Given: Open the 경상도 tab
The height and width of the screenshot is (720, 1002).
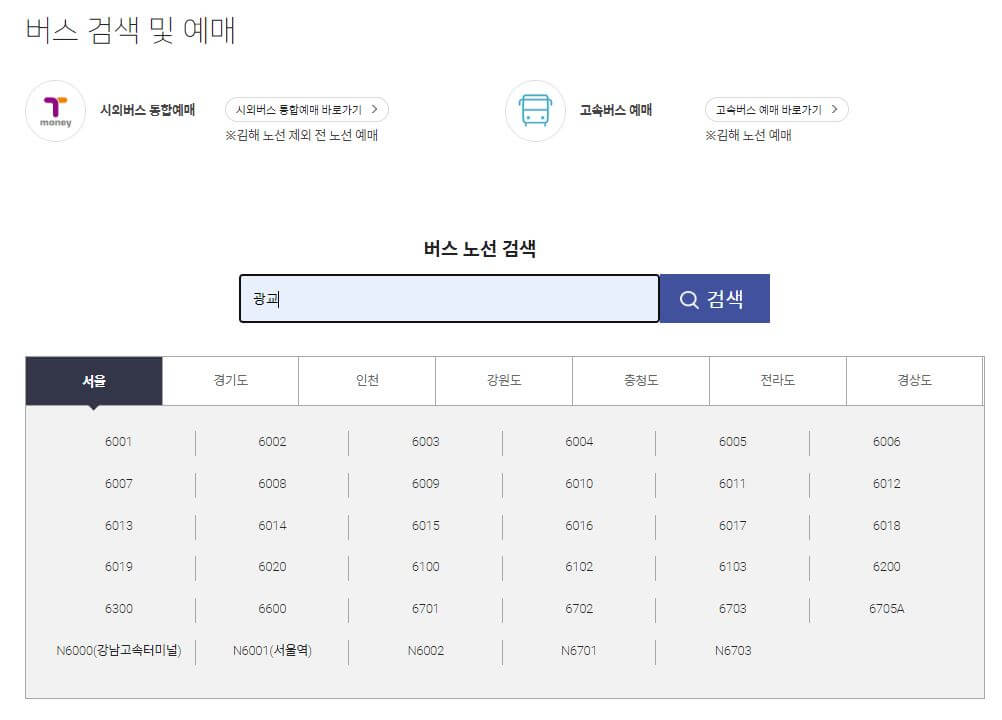Looking at the screenshot, I should click(914, 381).
